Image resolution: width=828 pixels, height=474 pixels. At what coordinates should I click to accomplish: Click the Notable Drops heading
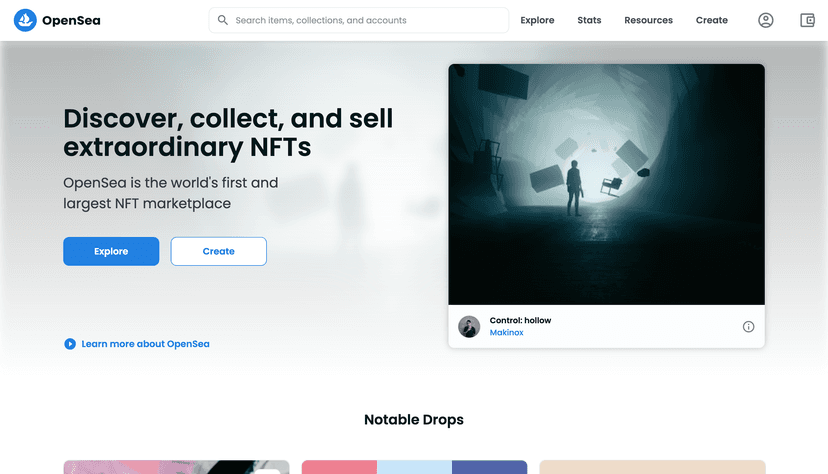click(x=414, y=420)
